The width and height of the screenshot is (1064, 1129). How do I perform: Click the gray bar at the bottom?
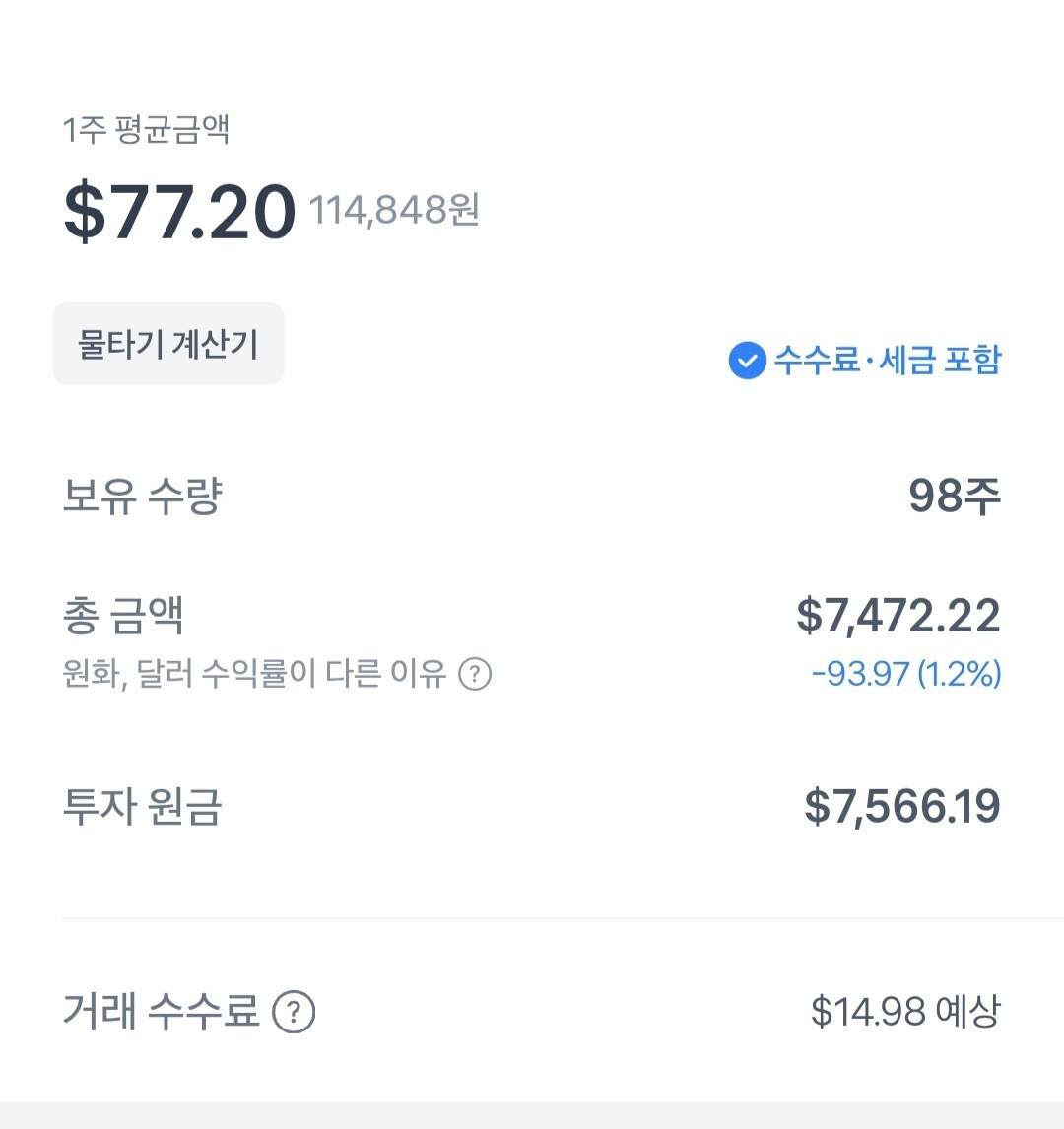(532, 1116)
